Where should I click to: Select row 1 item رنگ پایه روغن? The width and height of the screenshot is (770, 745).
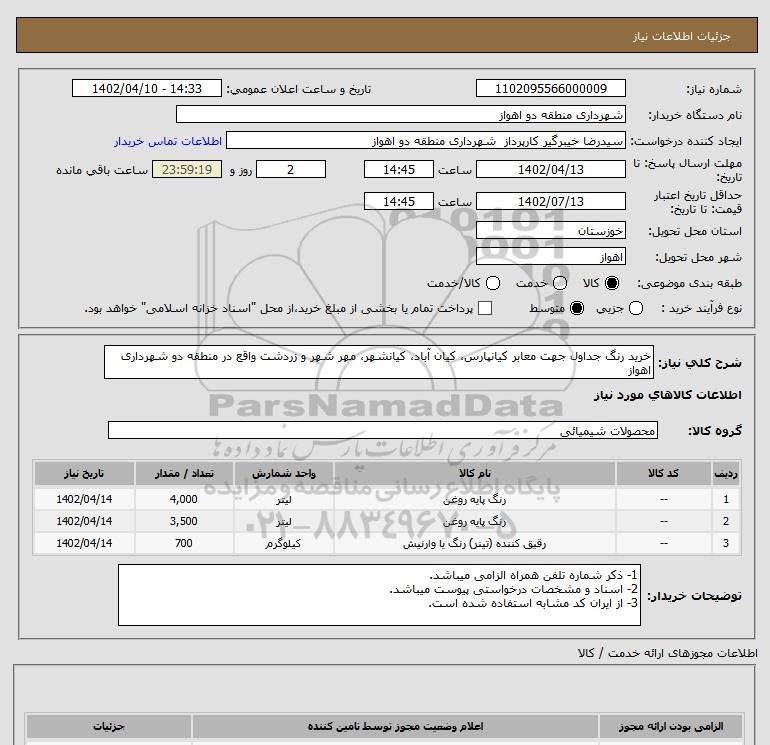pyautogui.click(x=474, y=500)
